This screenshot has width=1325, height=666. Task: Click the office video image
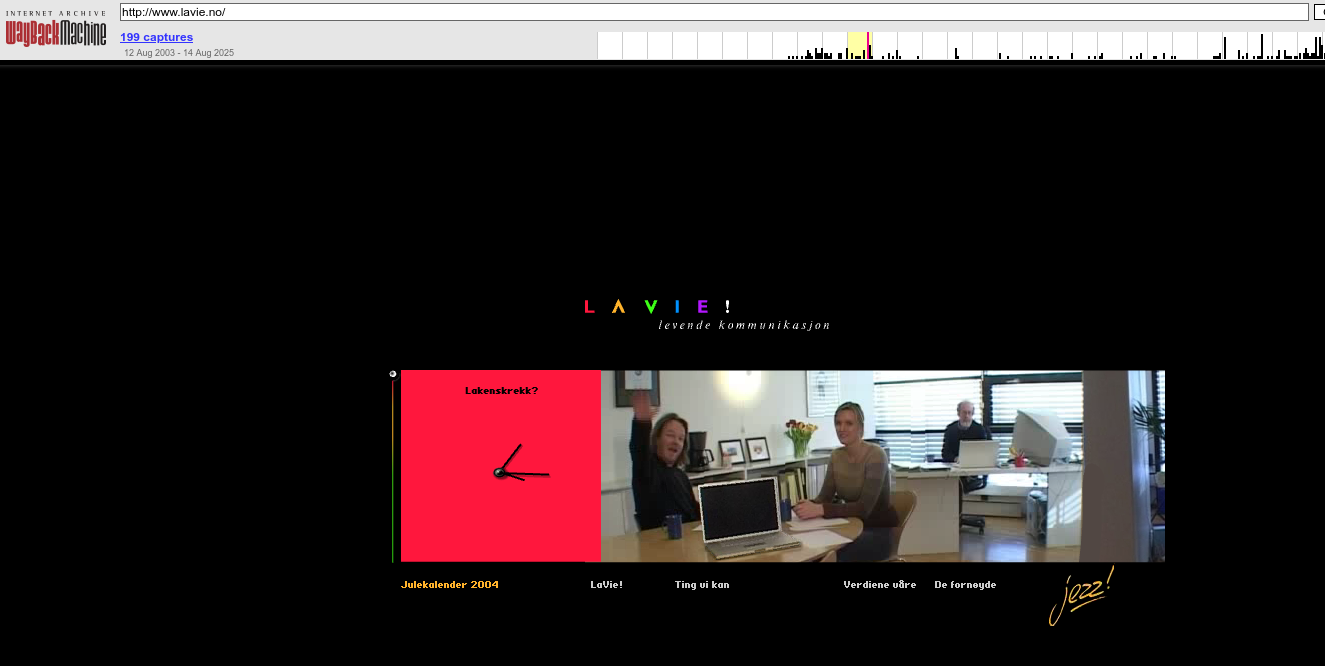(x=883, y=466)
